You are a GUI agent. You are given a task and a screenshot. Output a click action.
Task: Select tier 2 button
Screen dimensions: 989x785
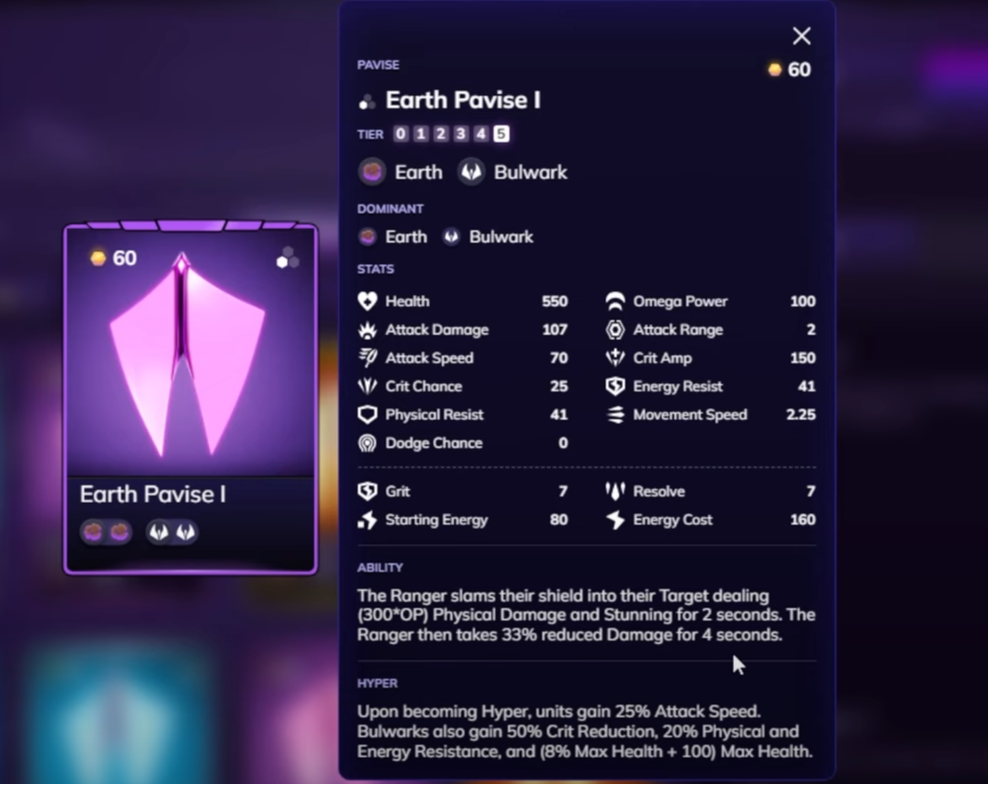441,134
